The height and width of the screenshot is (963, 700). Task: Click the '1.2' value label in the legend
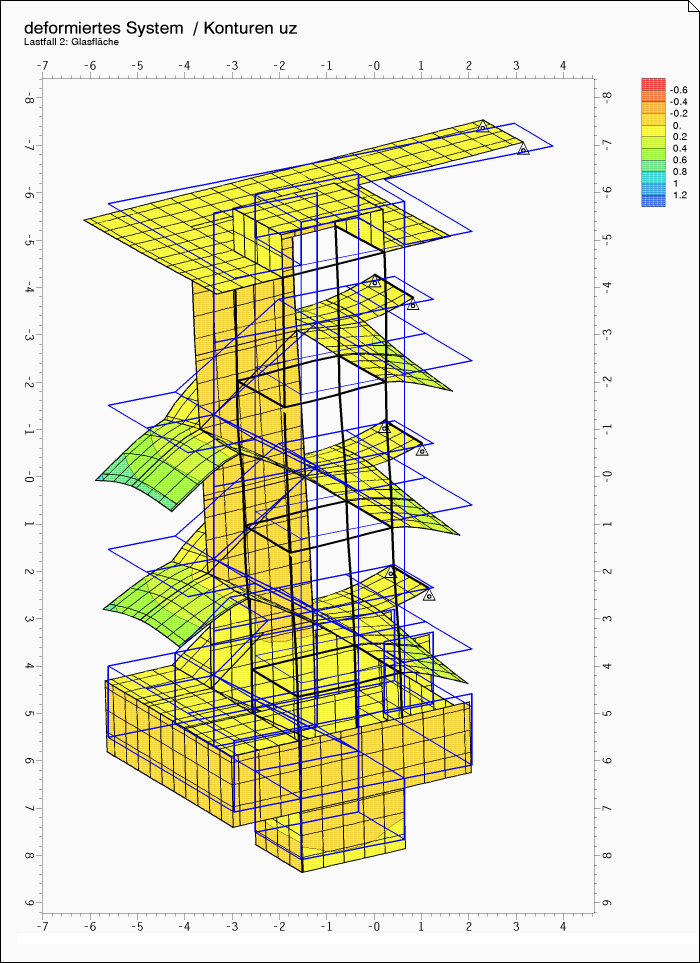tap(680, 196)
